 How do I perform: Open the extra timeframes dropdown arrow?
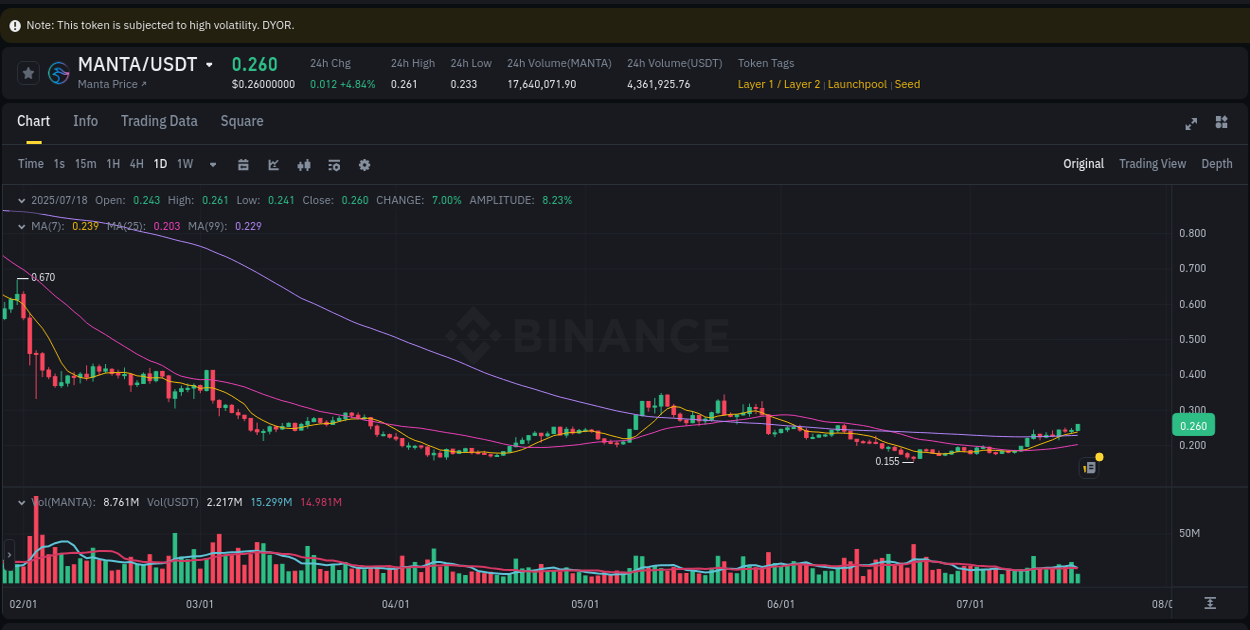pyautogui.click(x=211, y=164)
